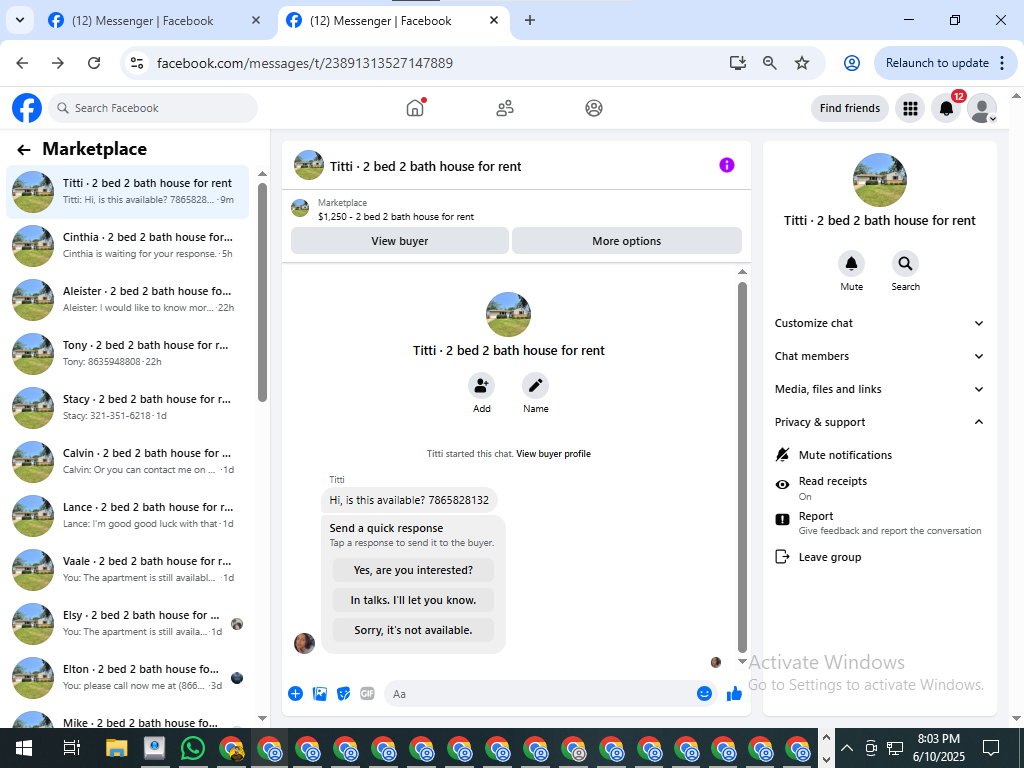Click the back arrow next to Marketplace
The image size is (1024, 768).
[24, 150]
